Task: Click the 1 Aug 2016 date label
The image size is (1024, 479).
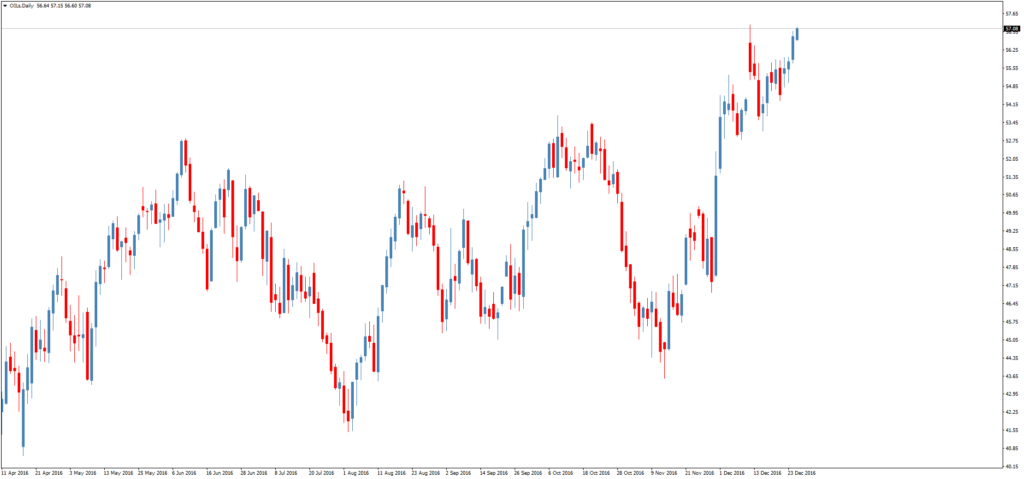Action: click(356, 472)
